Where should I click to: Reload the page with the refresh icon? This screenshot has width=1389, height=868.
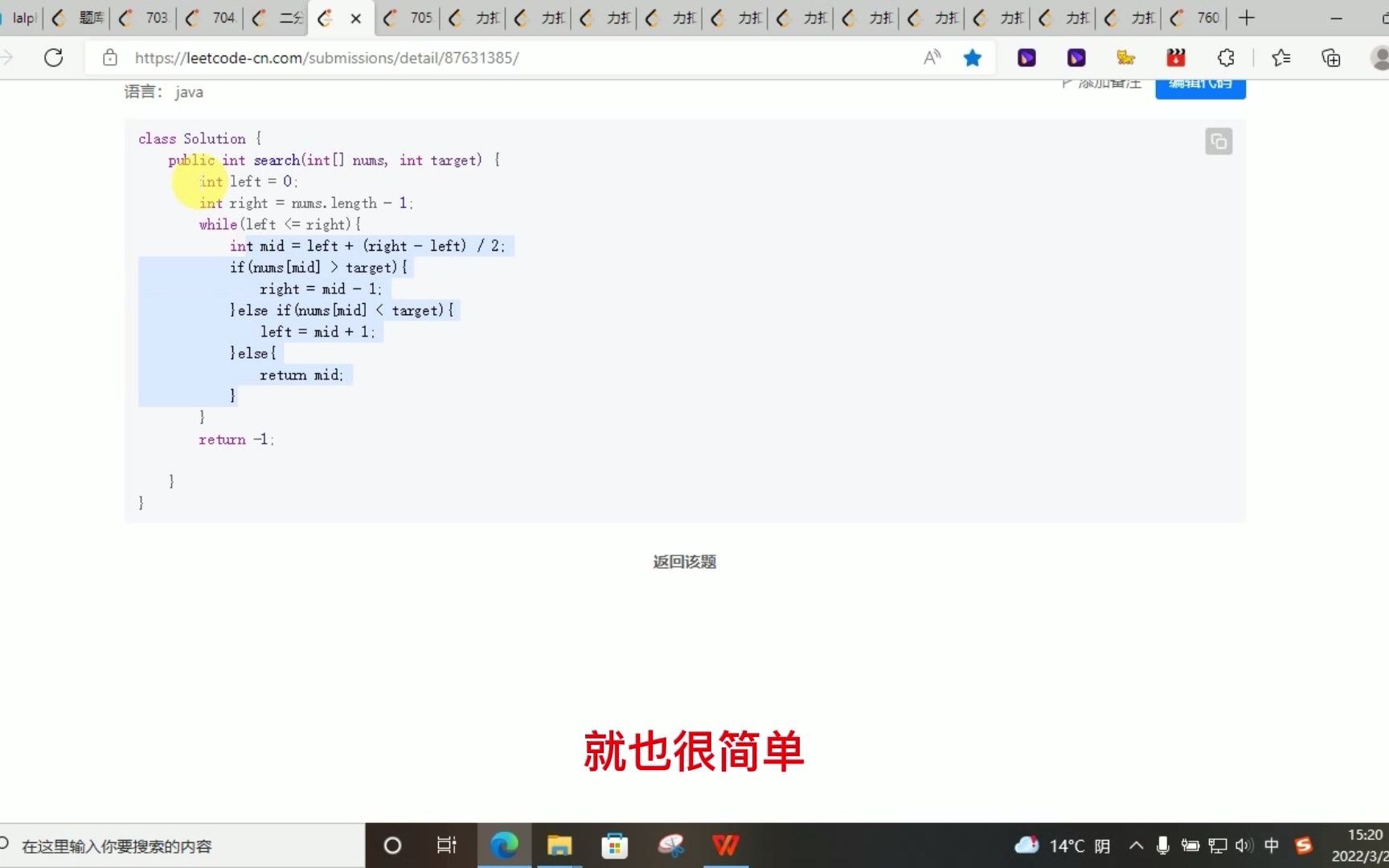coord(53,57)
